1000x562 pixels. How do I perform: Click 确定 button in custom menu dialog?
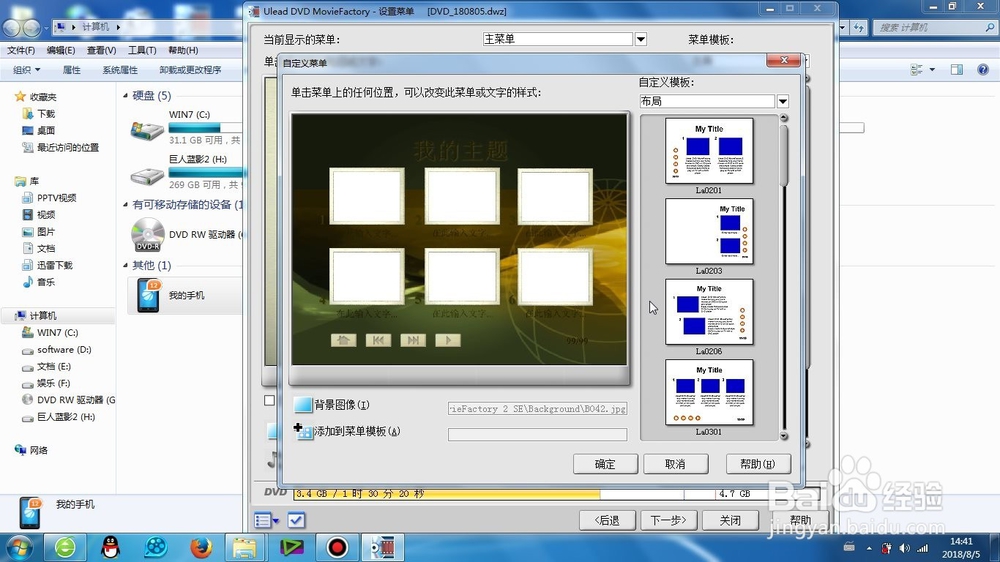605,464
